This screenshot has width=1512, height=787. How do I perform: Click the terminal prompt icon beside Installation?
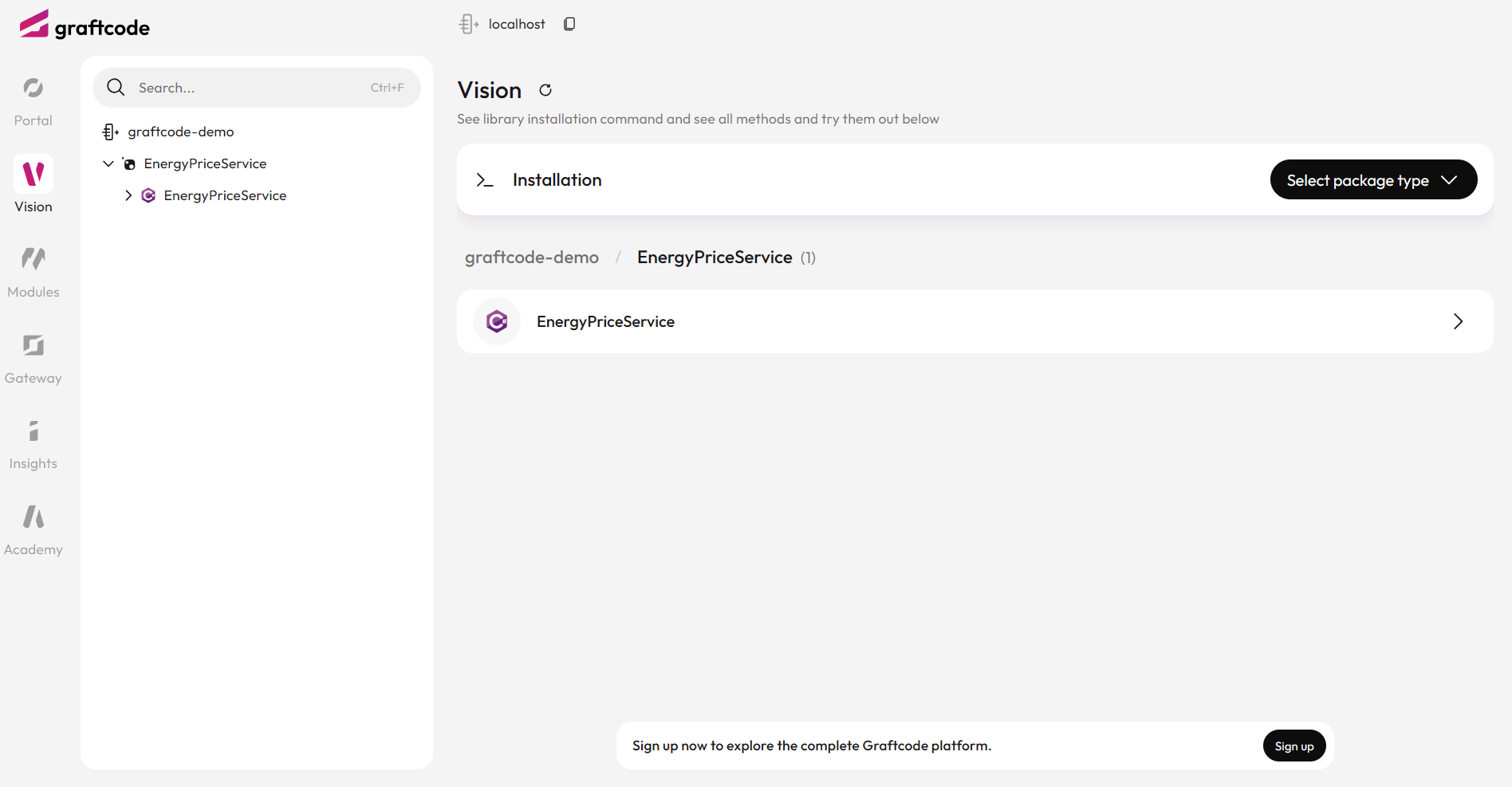click(485, 180)
